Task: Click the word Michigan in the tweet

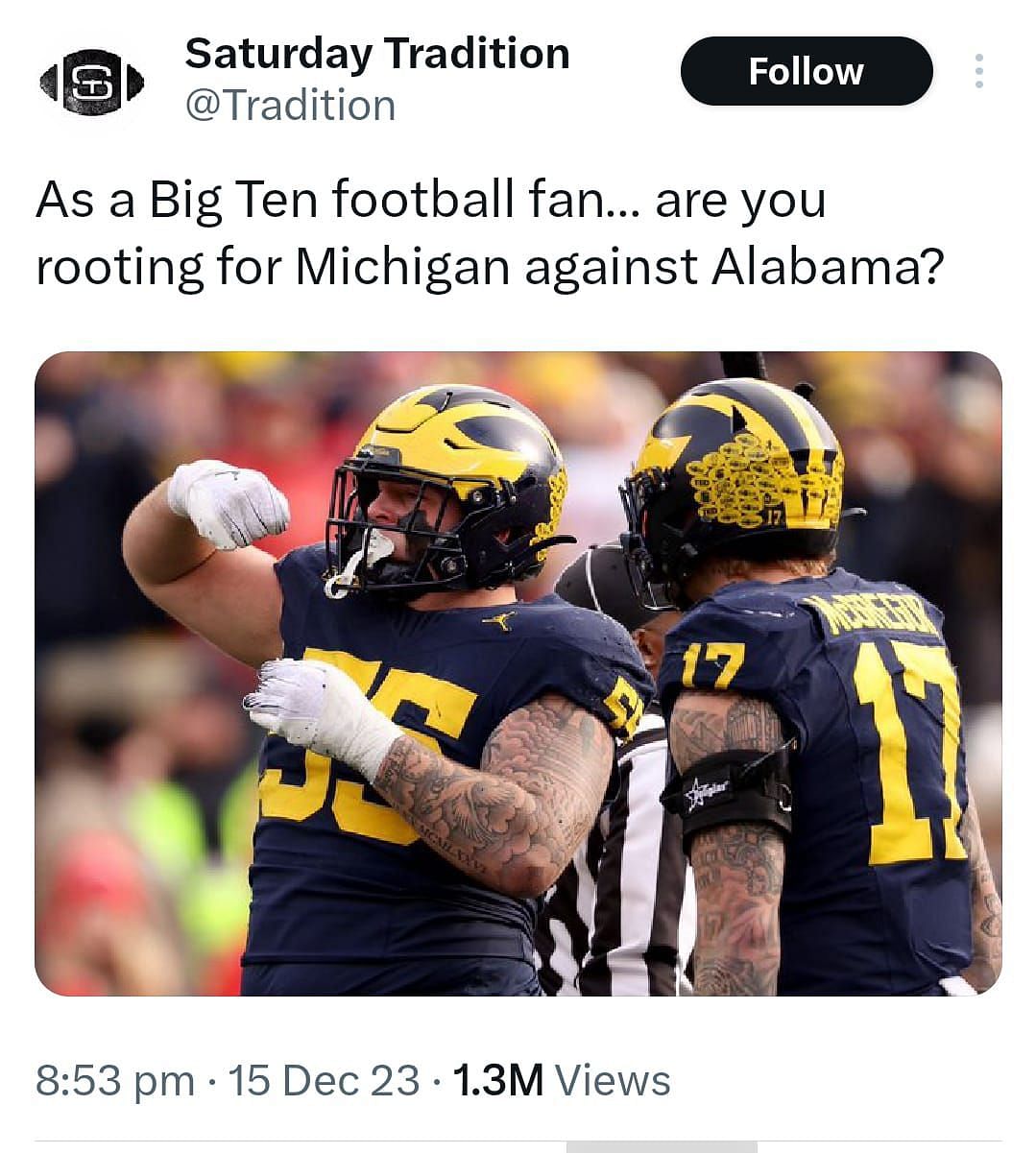Action: [x=401, y=267]
